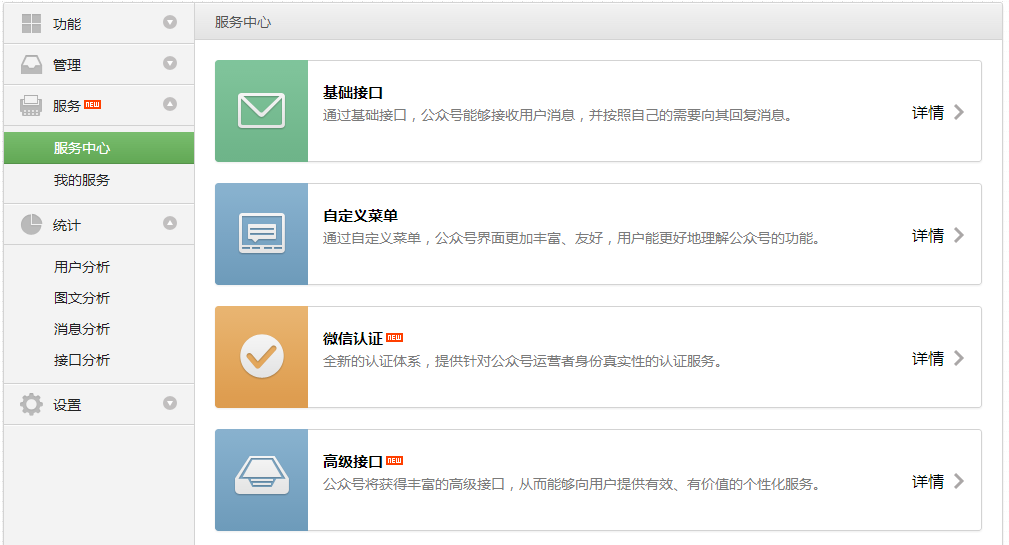1009x545 pixels.
Task: Click the 统计 menu label
Action: tap(67, 225)
